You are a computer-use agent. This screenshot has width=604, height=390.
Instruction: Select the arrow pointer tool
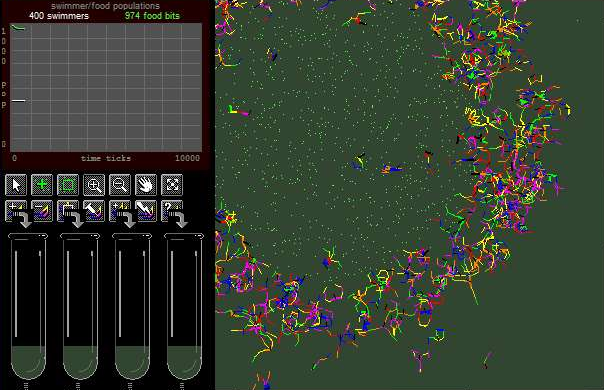(x=16, y=185)
